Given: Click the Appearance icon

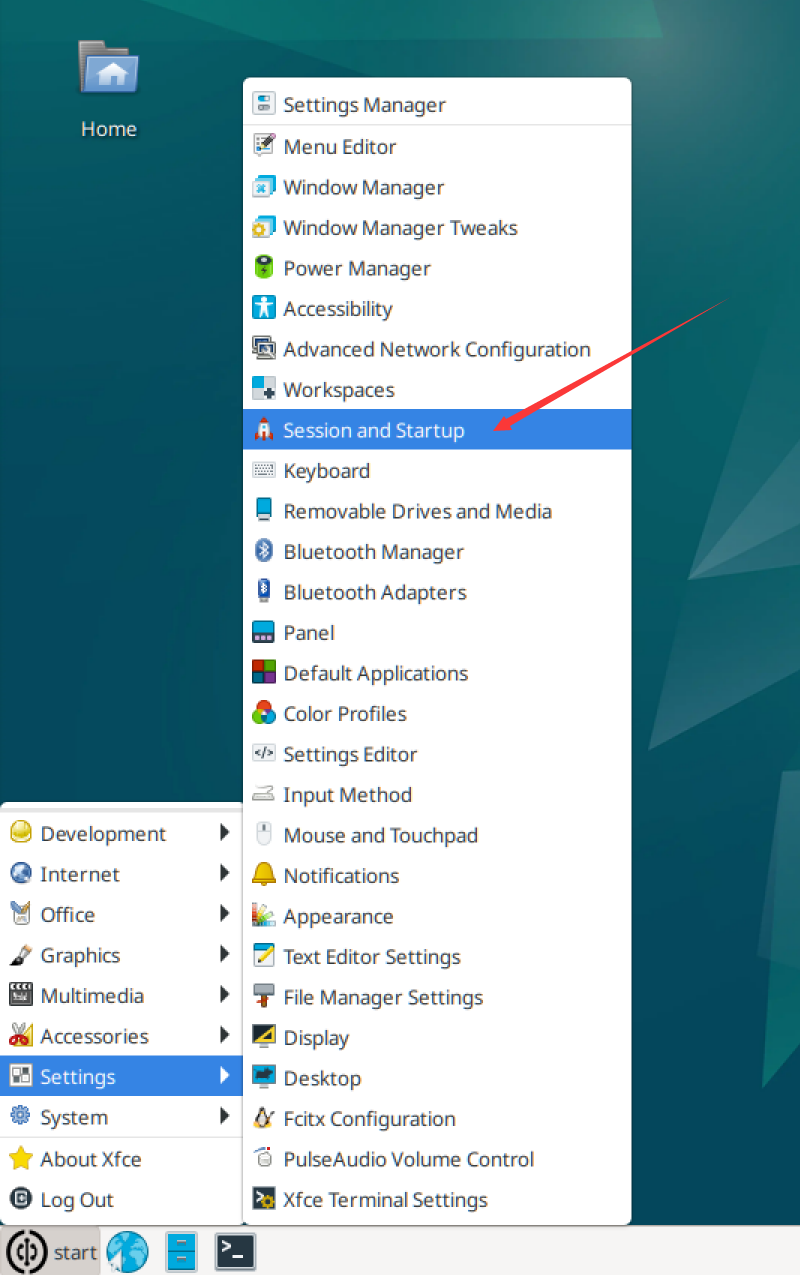Looking at the screenshot, I should [264, 916].
